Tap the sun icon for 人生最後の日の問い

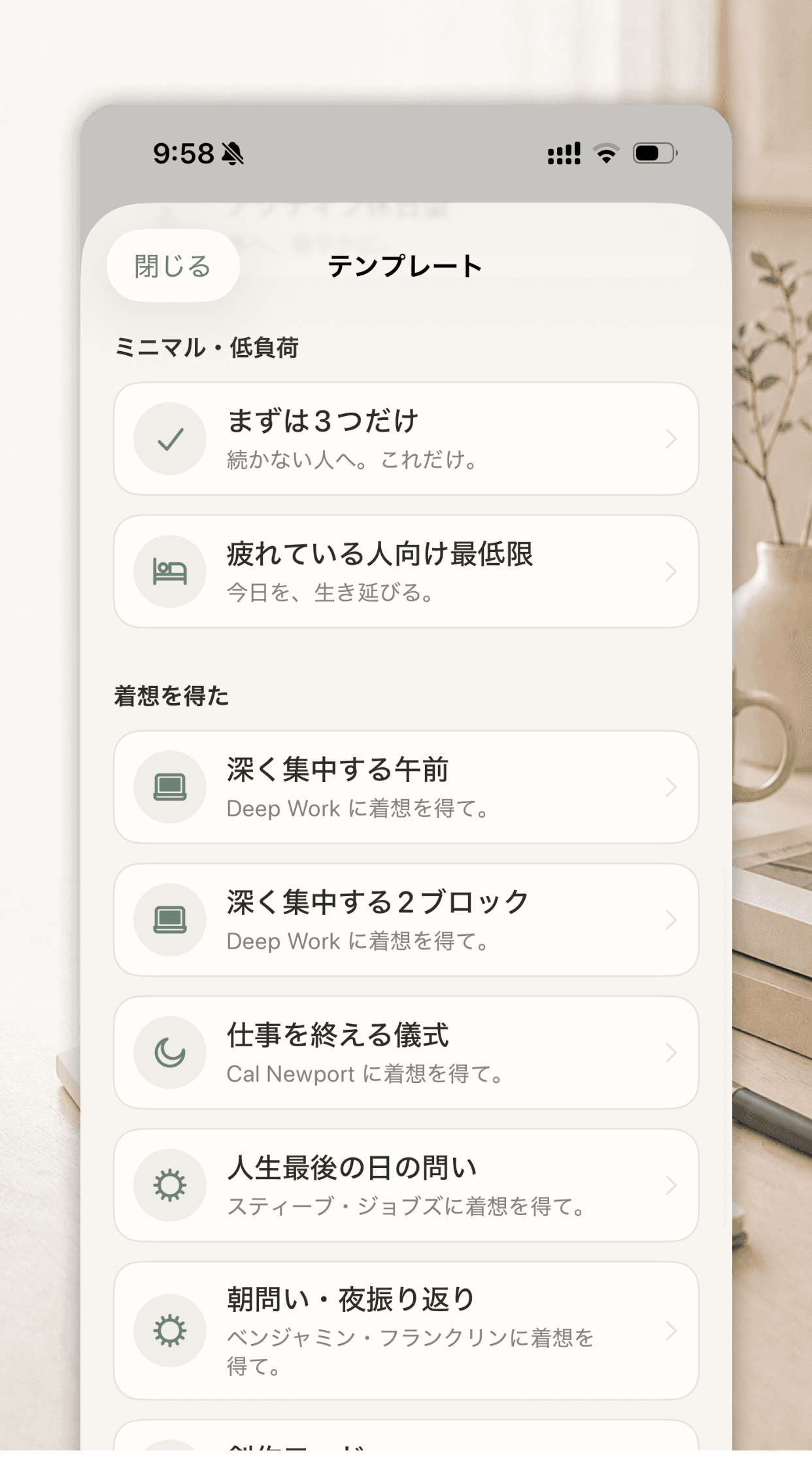[x=170, y=1185]
